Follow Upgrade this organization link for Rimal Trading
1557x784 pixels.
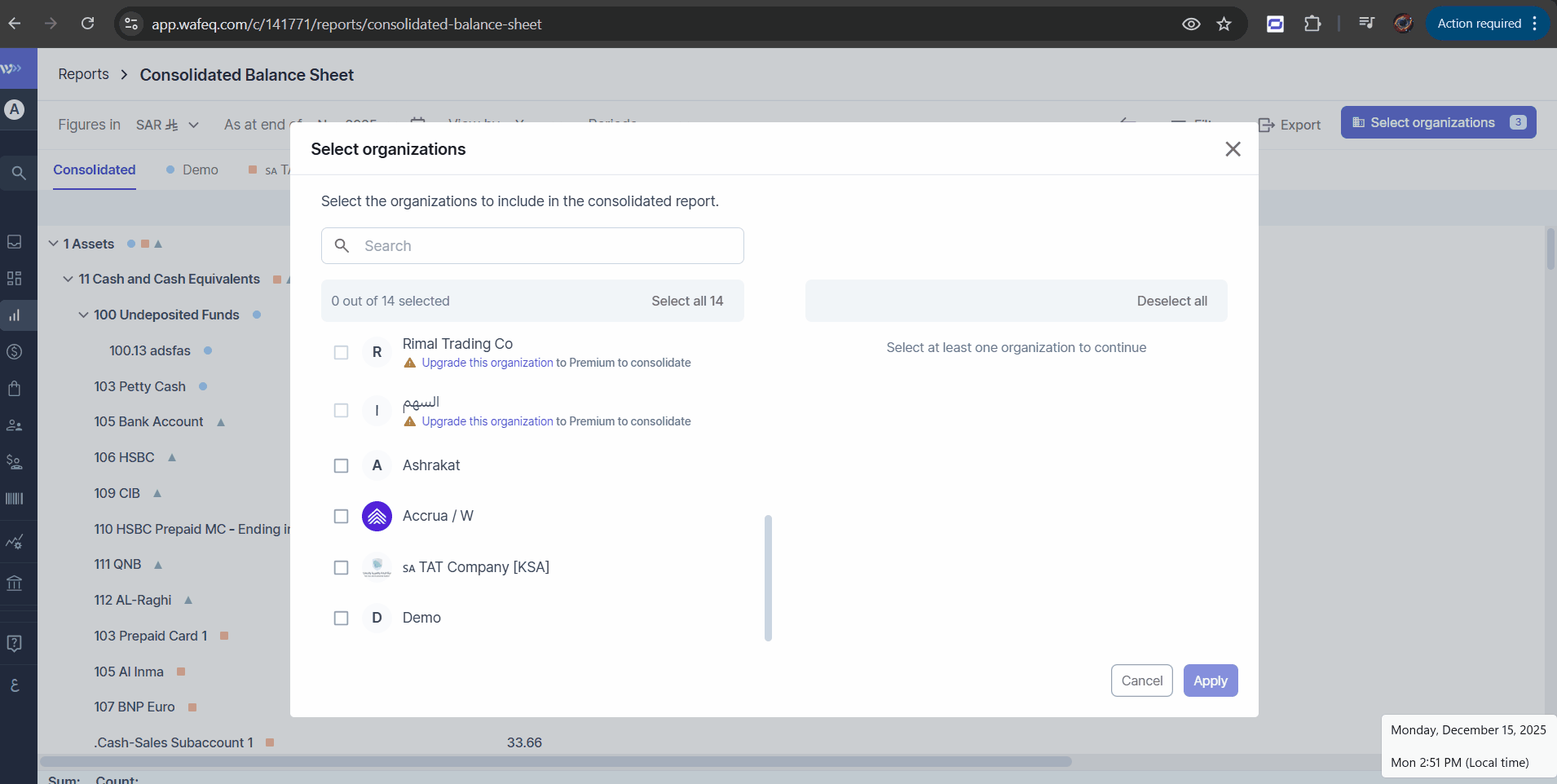487,363
